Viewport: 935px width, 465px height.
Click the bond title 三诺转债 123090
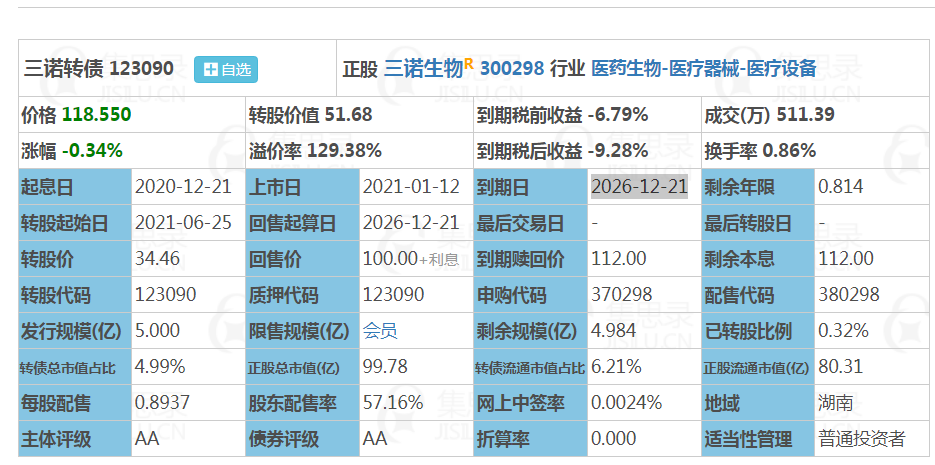(99, 69)
